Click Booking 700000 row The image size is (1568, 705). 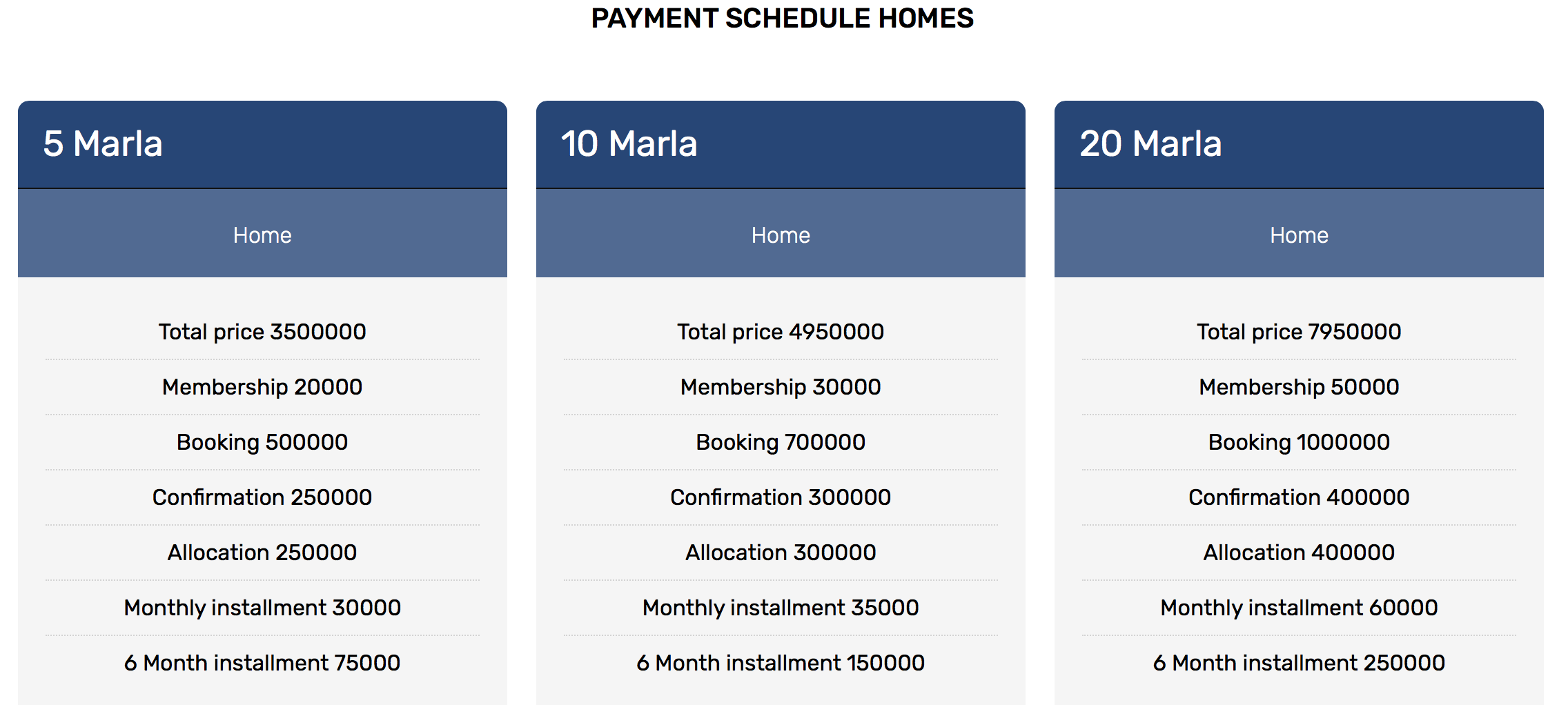781,442
